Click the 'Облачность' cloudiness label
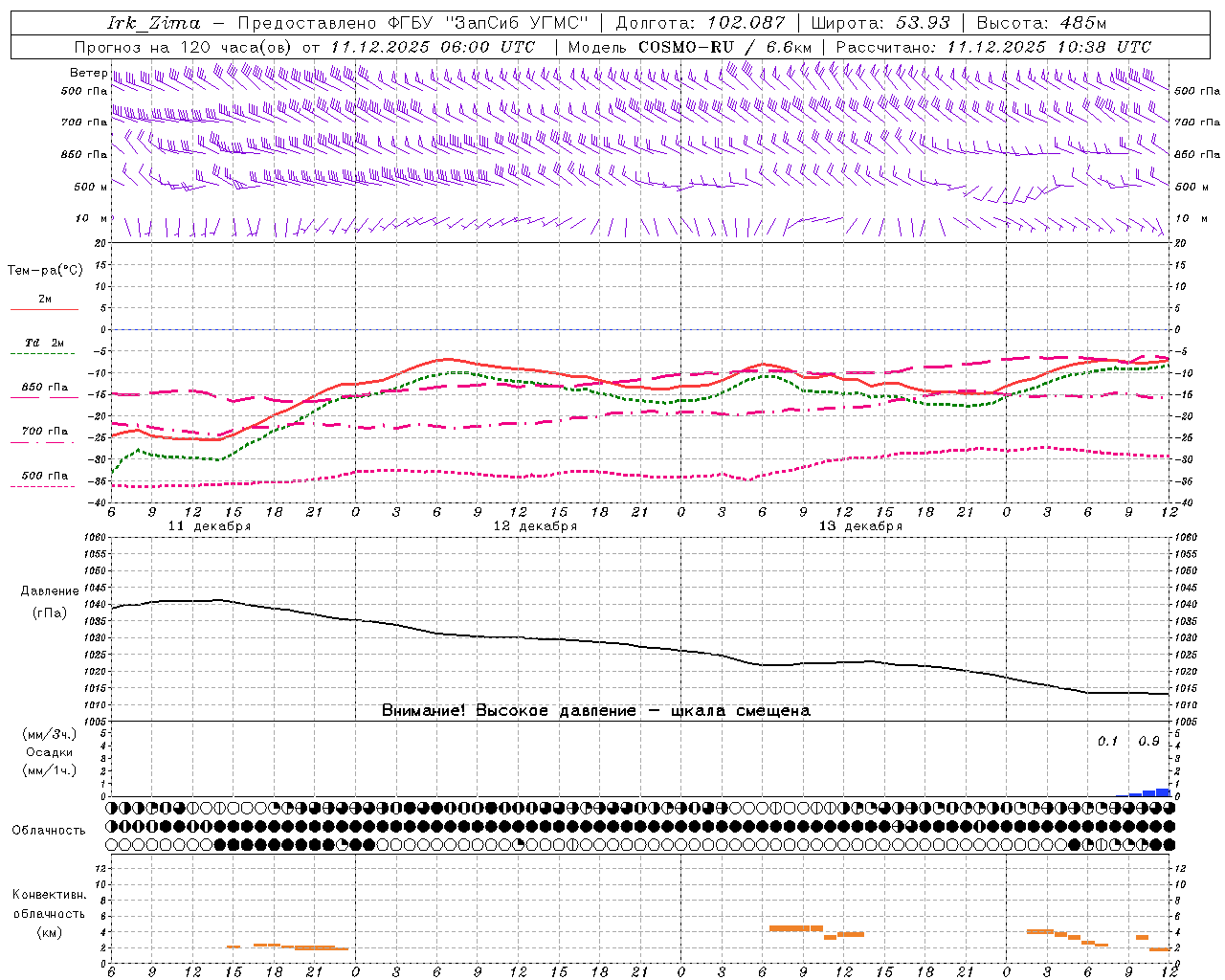This screenshot has height=980, width=1225. (x=49, y=830)
